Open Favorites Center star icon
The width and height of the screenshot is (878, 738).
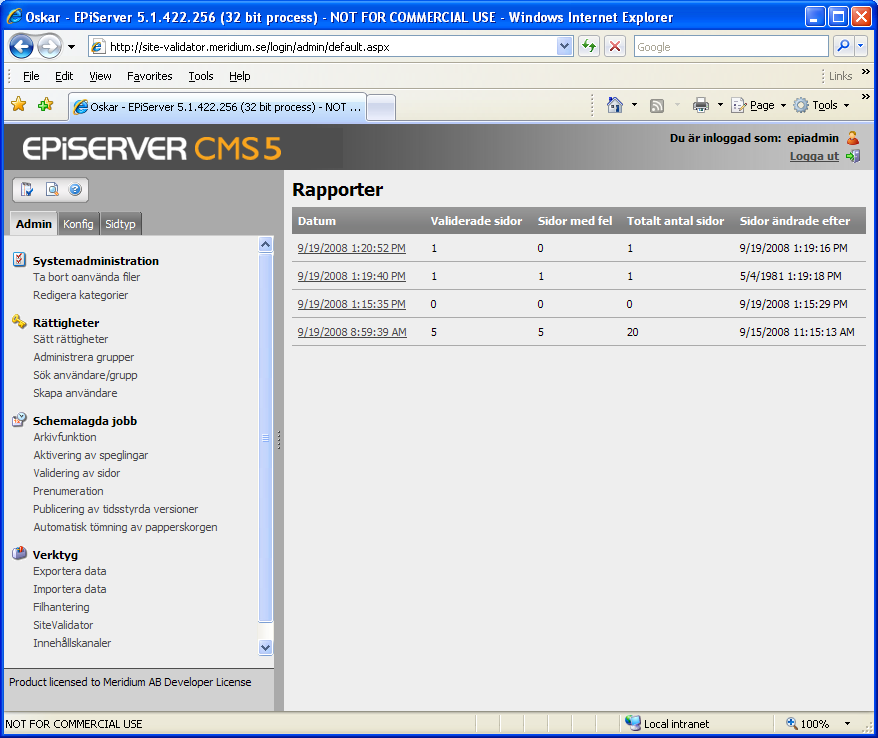(18, 105)
